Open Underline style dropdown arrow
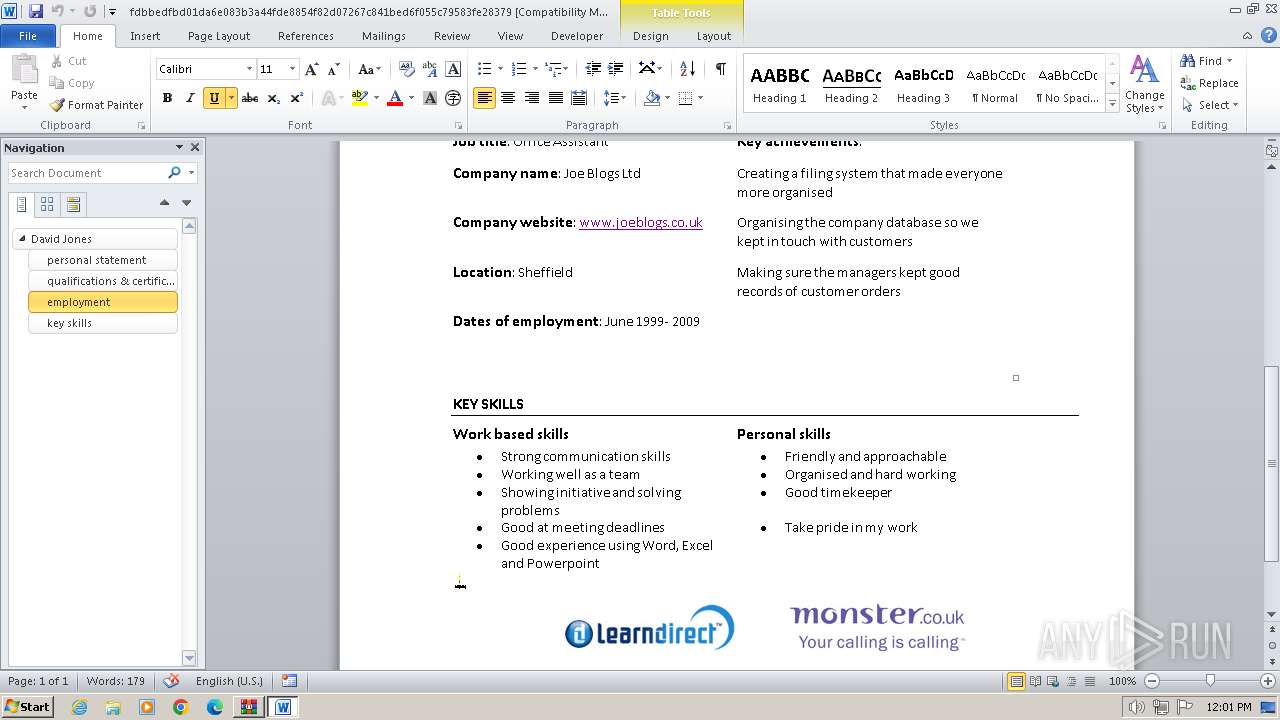The width and height of the screenshot is (1280, 720). (231, 98)
